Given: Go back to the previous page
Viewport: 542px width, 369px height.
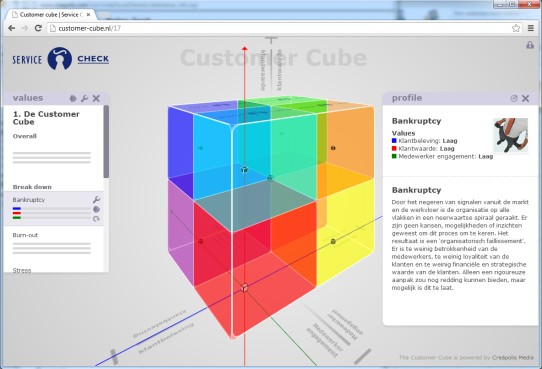Looking at the screenshot, I should pyautogui.click(x=11, y=28).
